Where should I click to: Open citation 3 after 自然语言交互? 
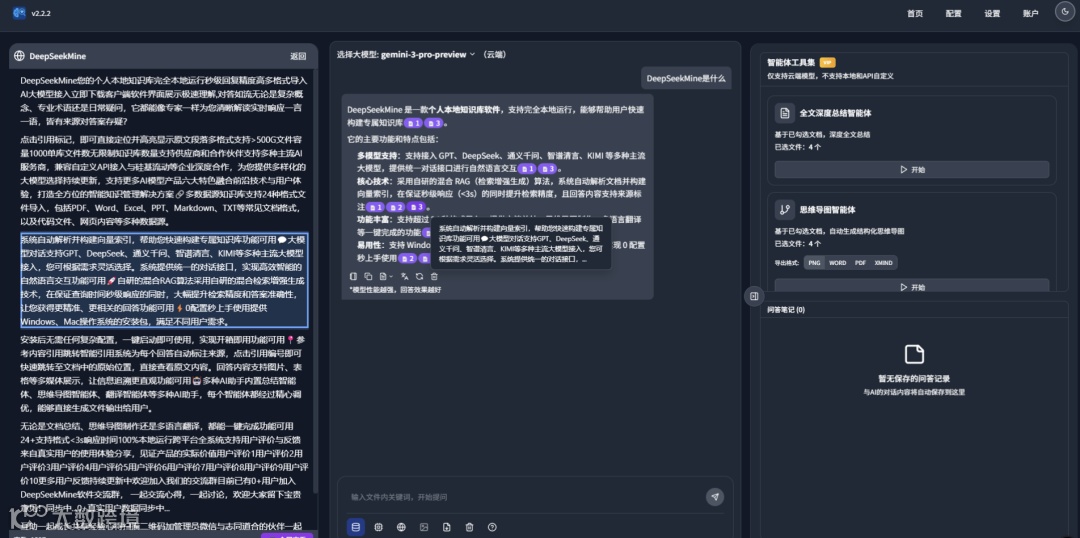pos(547,168)
